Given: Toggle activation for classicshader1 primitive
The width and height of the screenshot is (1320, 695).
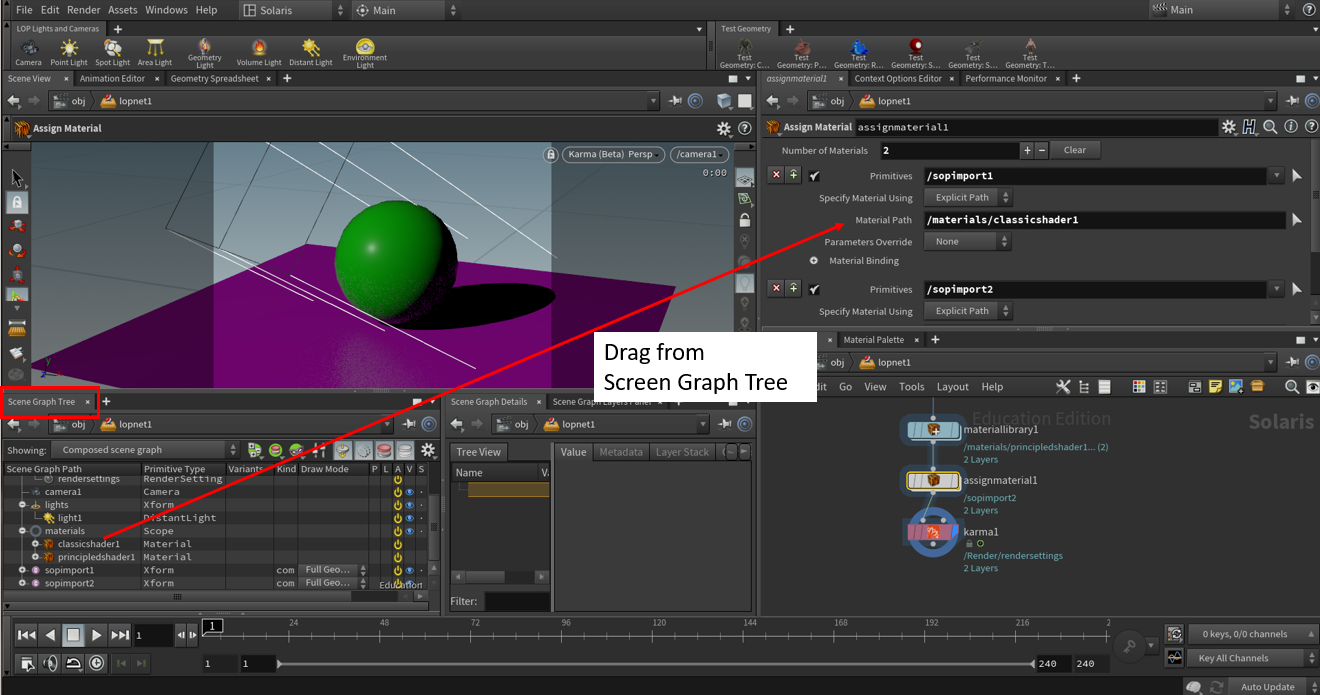Looking at the screenshot, I should 397,544.
